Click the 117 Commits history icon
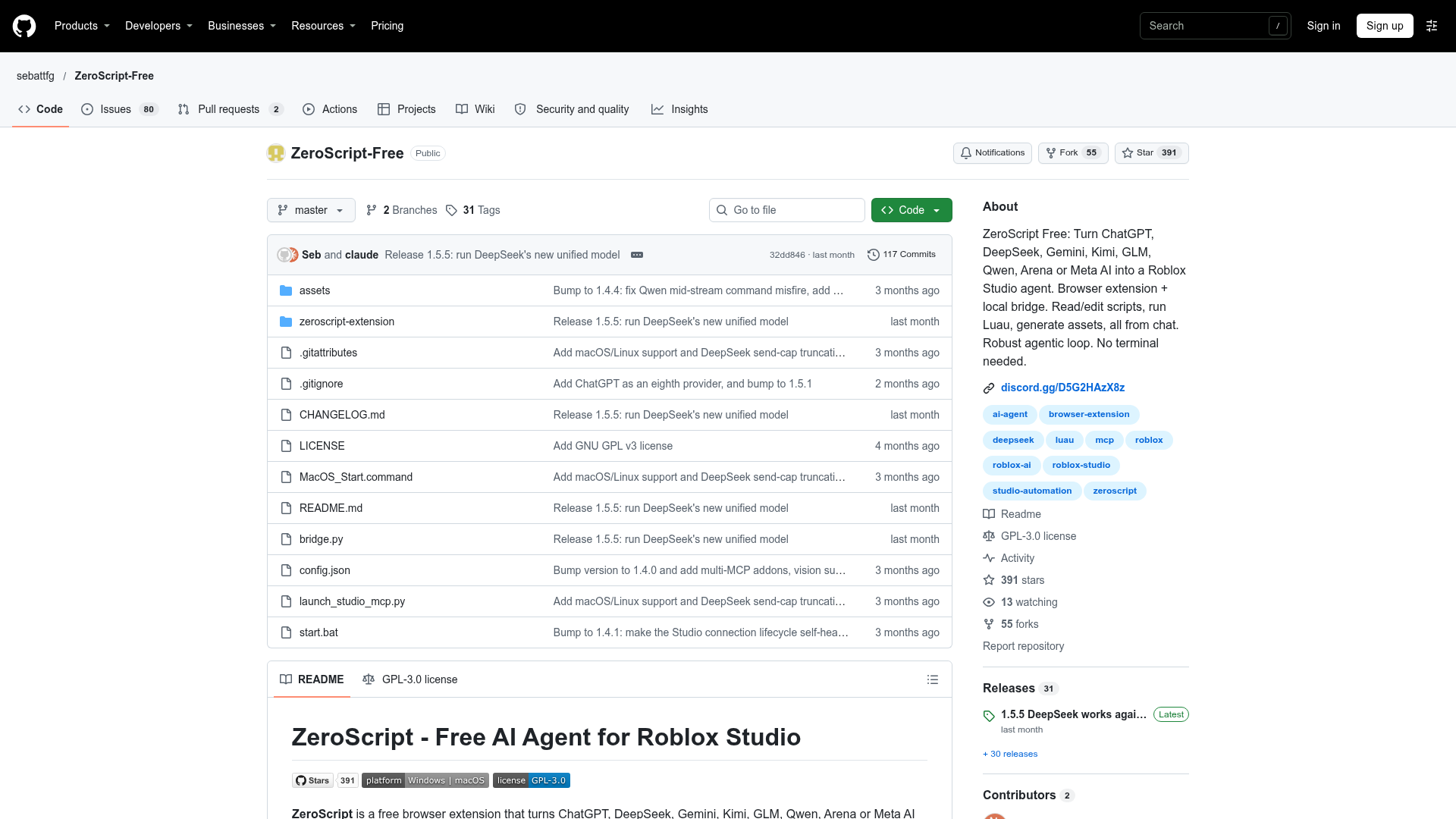1456x819 pixels. (874, 255)
